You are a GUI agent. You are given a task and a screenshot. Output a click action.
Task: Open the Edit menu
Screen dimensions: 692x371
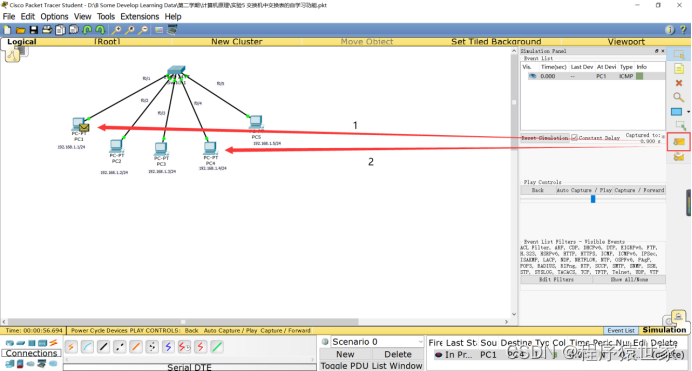27,16
